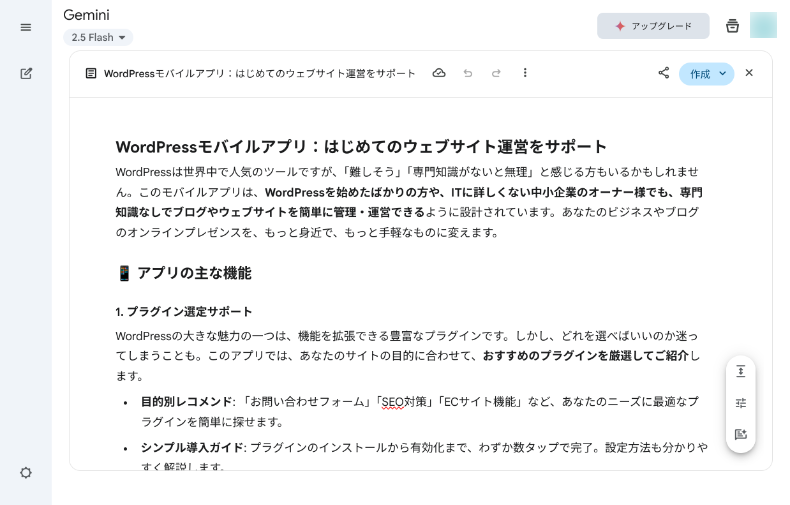Click the 1. プラグイン選定サポート subheading
This screenshot has width=790, height=505.
[x=183, y=311]
